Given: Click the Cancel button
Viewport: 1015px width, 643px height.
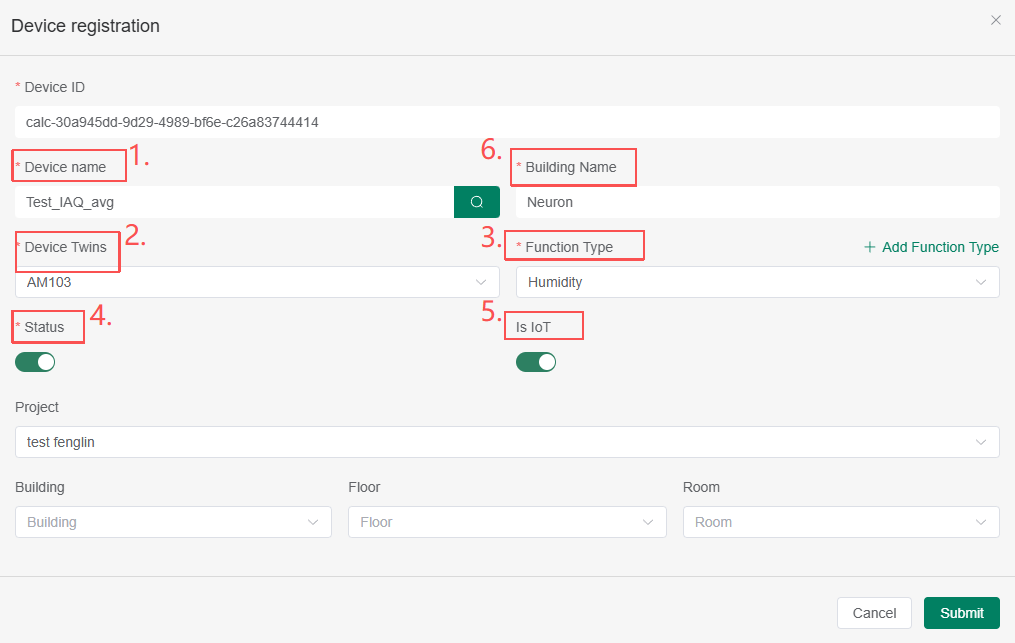Looking at the screenshot, I should (x=874, y=613).
